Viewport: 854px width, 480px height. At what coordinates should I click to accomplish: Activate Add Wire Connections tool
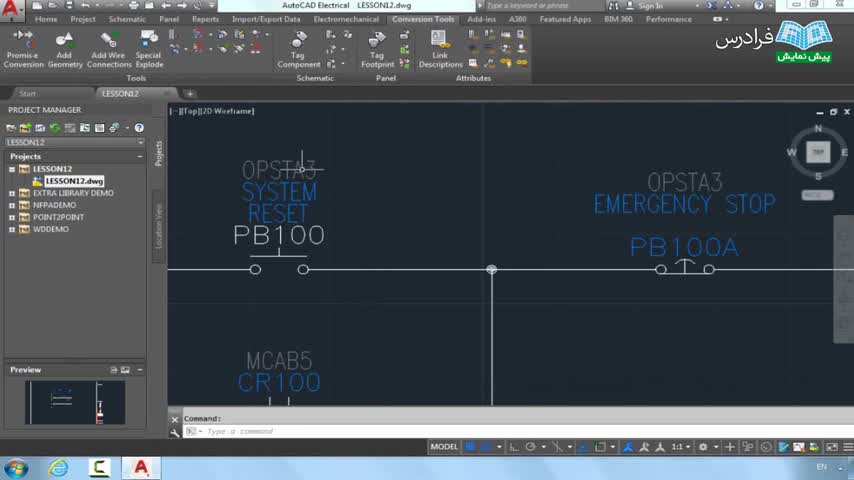(x=109, y=49)
